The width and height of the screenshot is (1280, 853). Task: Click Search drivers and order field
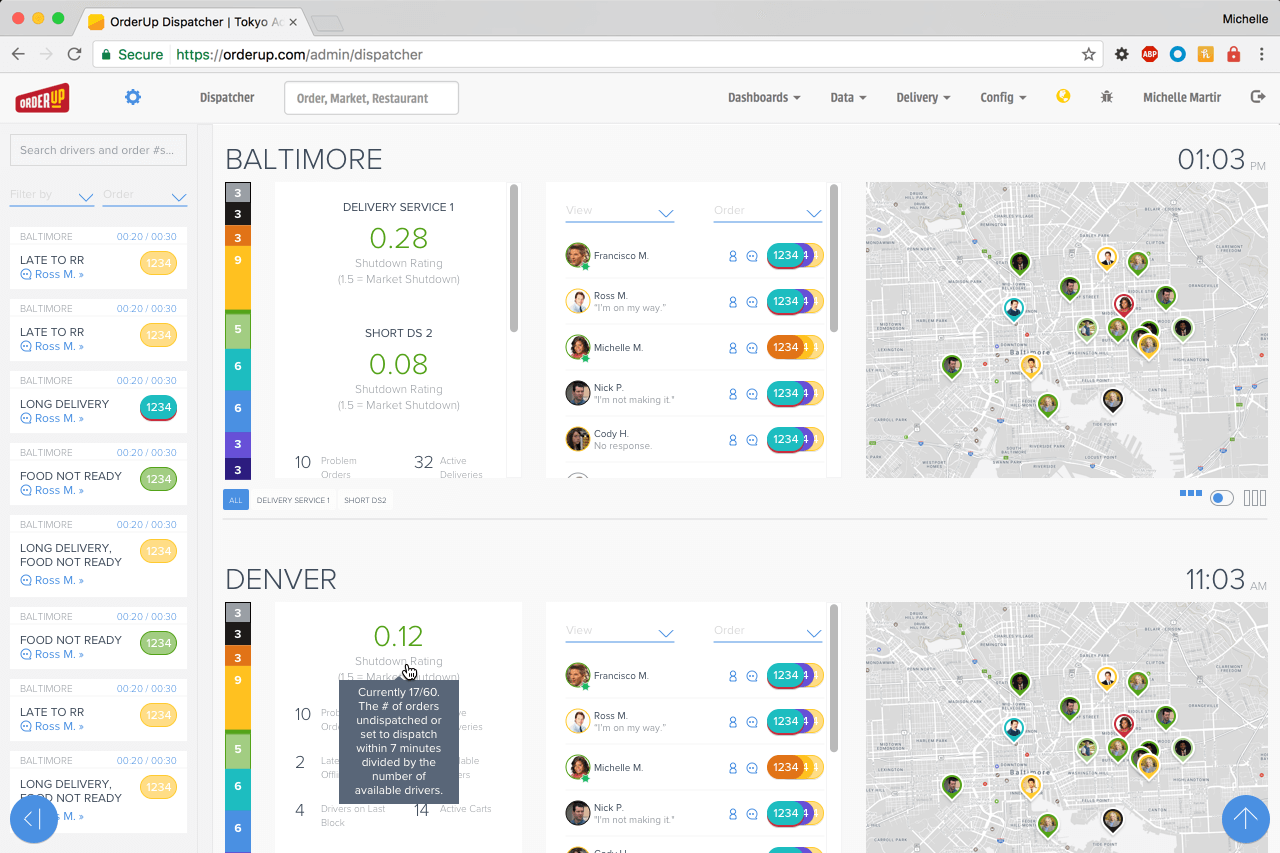(x=98, y=150)
